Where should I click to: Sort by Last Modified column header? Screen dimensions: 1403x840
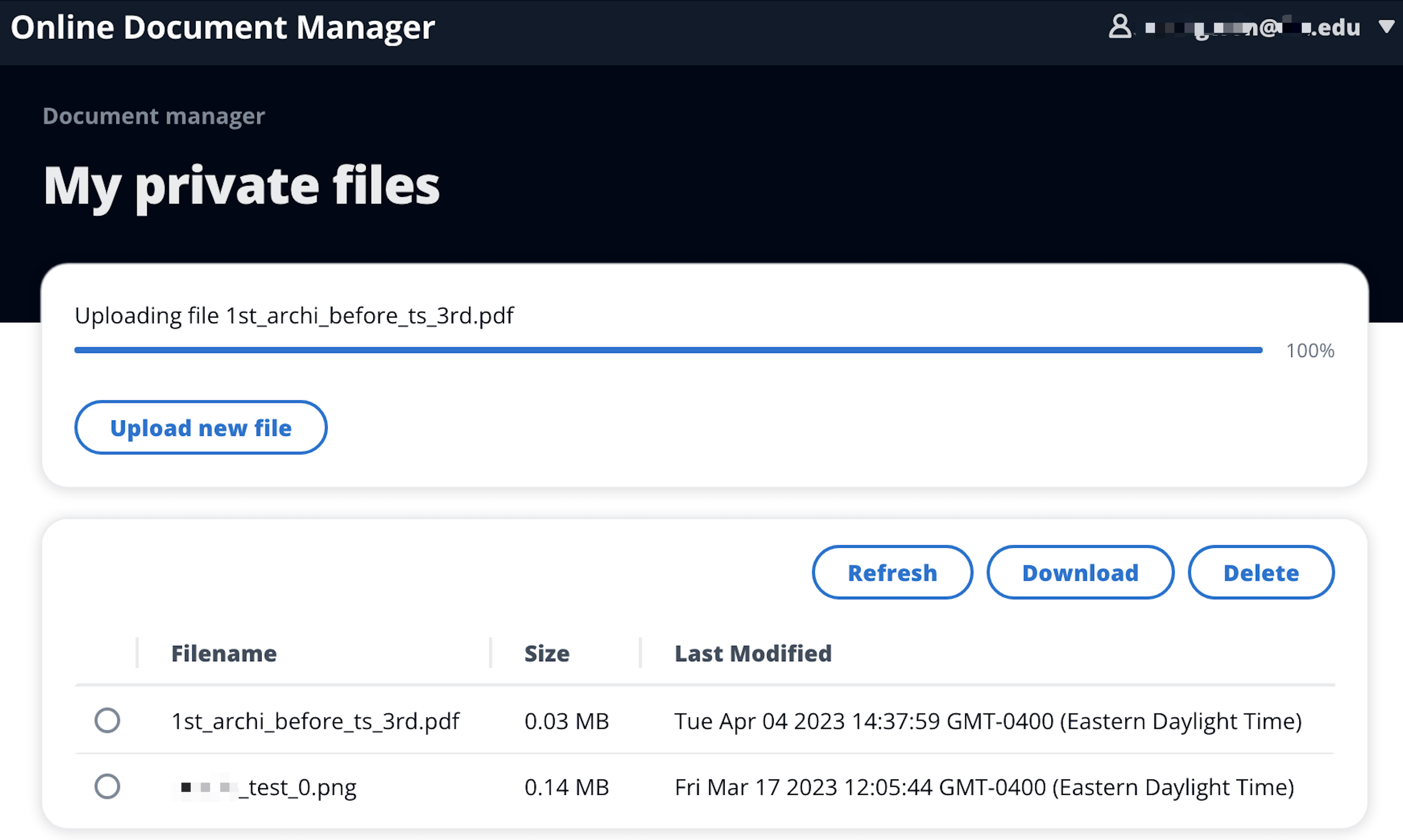tap(753, 653)
